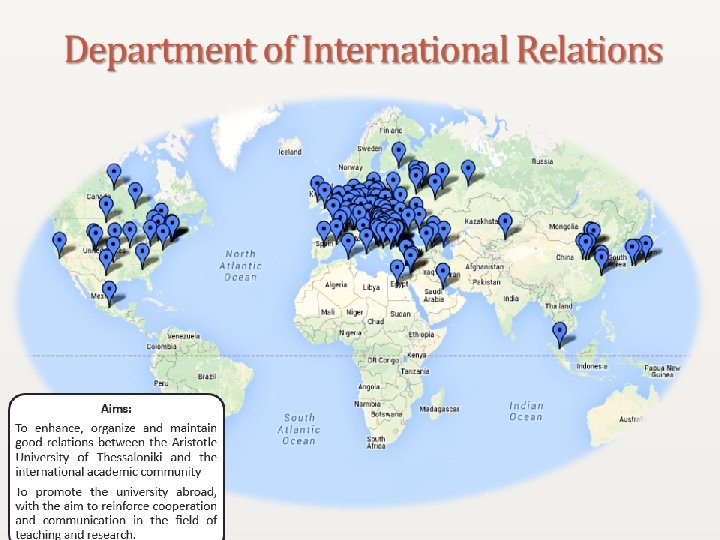Click the Sudan label

click(x=400, y=314)
